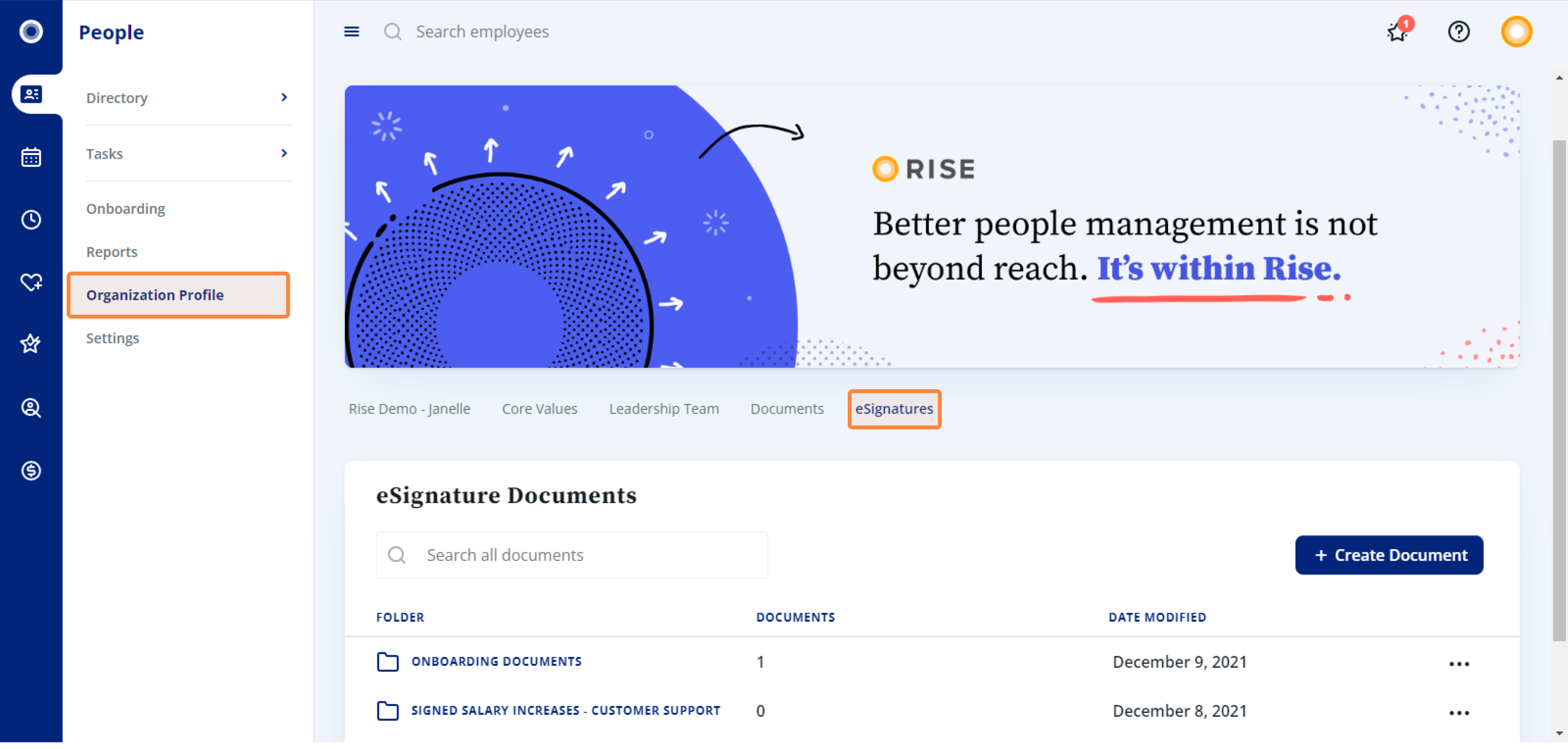Switch to the eSignatures tab
This screenshot has width=1568, height=749.
895,410
